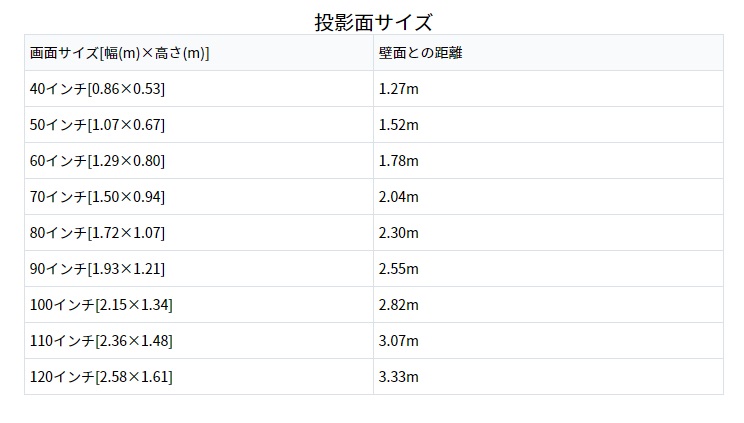
Task: Click the 投影面サイズ table title
Action: click(373, 22)
